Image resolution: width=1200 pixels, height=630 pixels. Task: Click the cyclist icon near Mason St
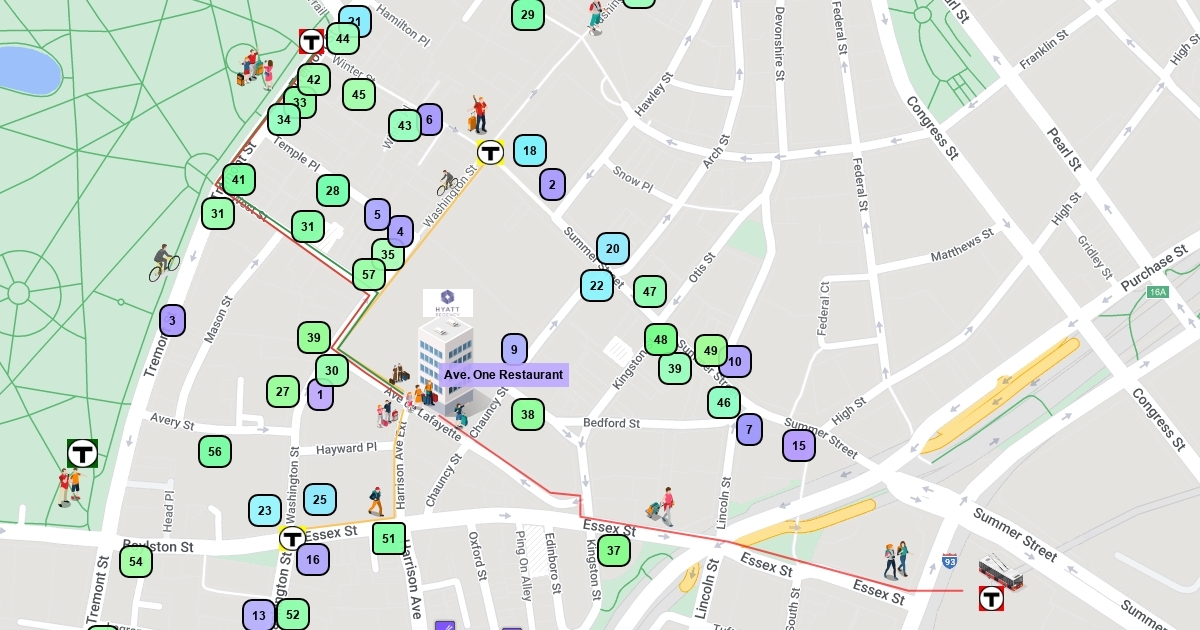tap(163, 263)
